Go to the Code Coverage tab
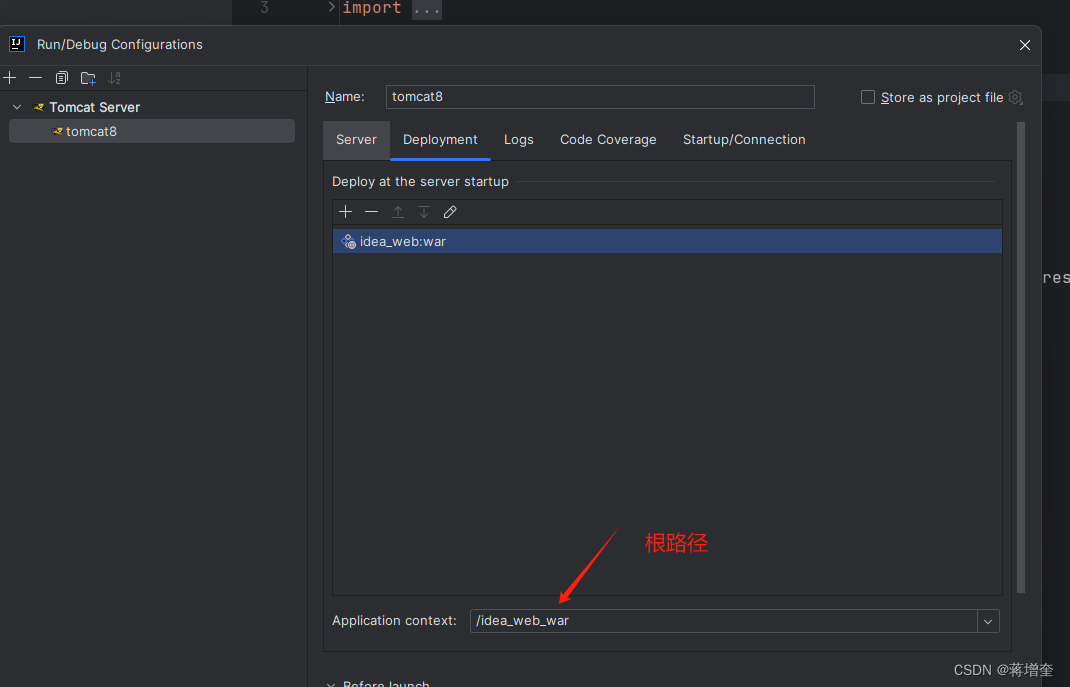This screenshot has height=687, width=1070. coord(608,140)
